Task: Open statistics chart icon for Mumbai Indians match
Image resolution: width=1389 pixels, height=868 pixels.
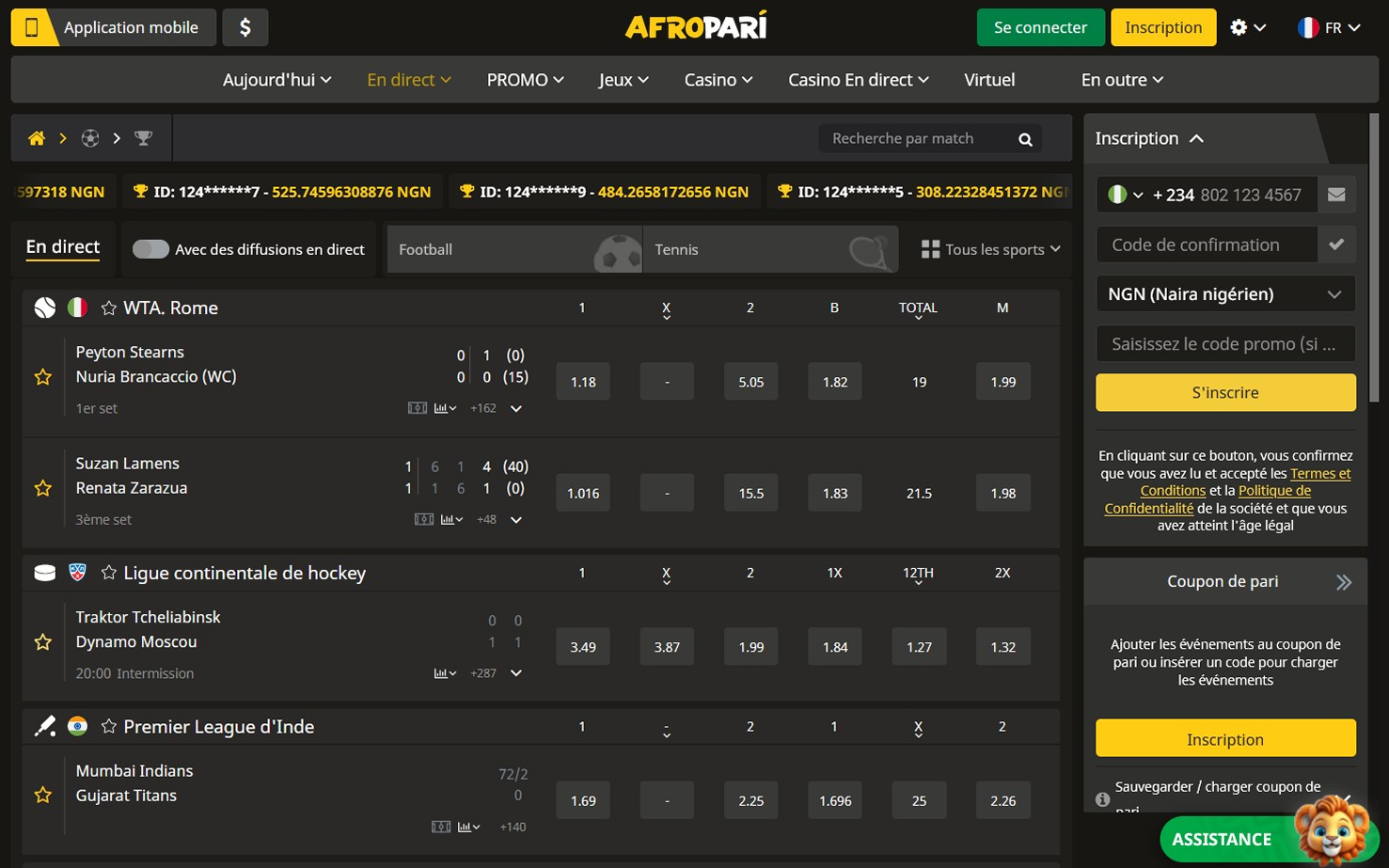Action: (468, 827)
